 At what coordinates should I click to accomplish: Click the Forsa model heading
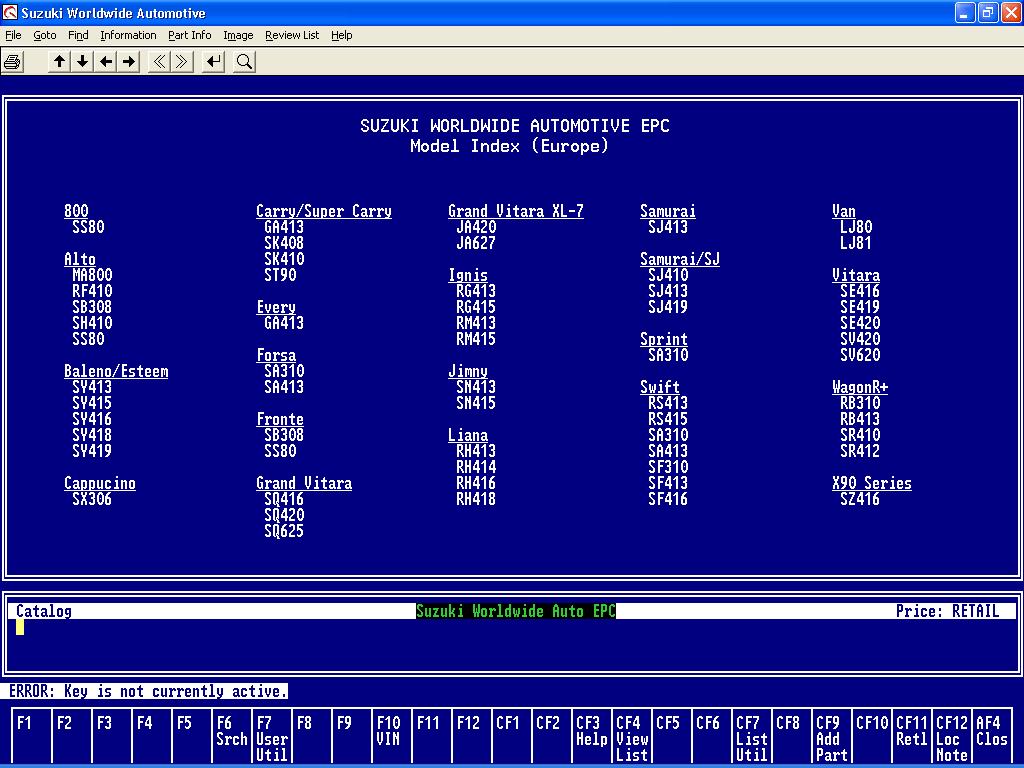(x=276, y=355)
